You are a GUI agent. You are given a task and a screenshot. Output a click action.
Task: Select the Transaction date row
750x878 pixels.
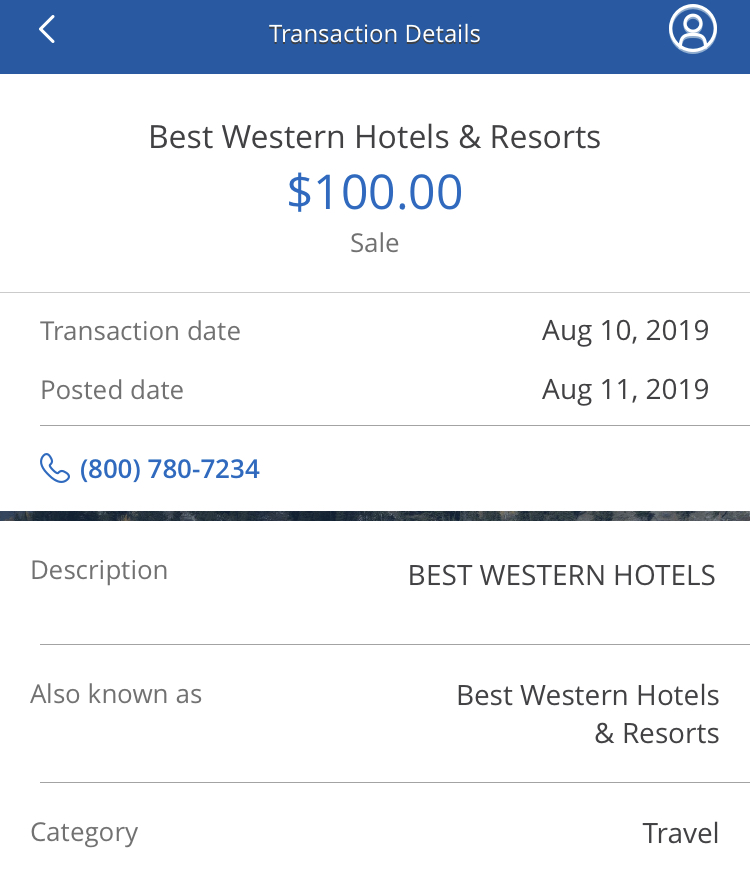(375, 331)
